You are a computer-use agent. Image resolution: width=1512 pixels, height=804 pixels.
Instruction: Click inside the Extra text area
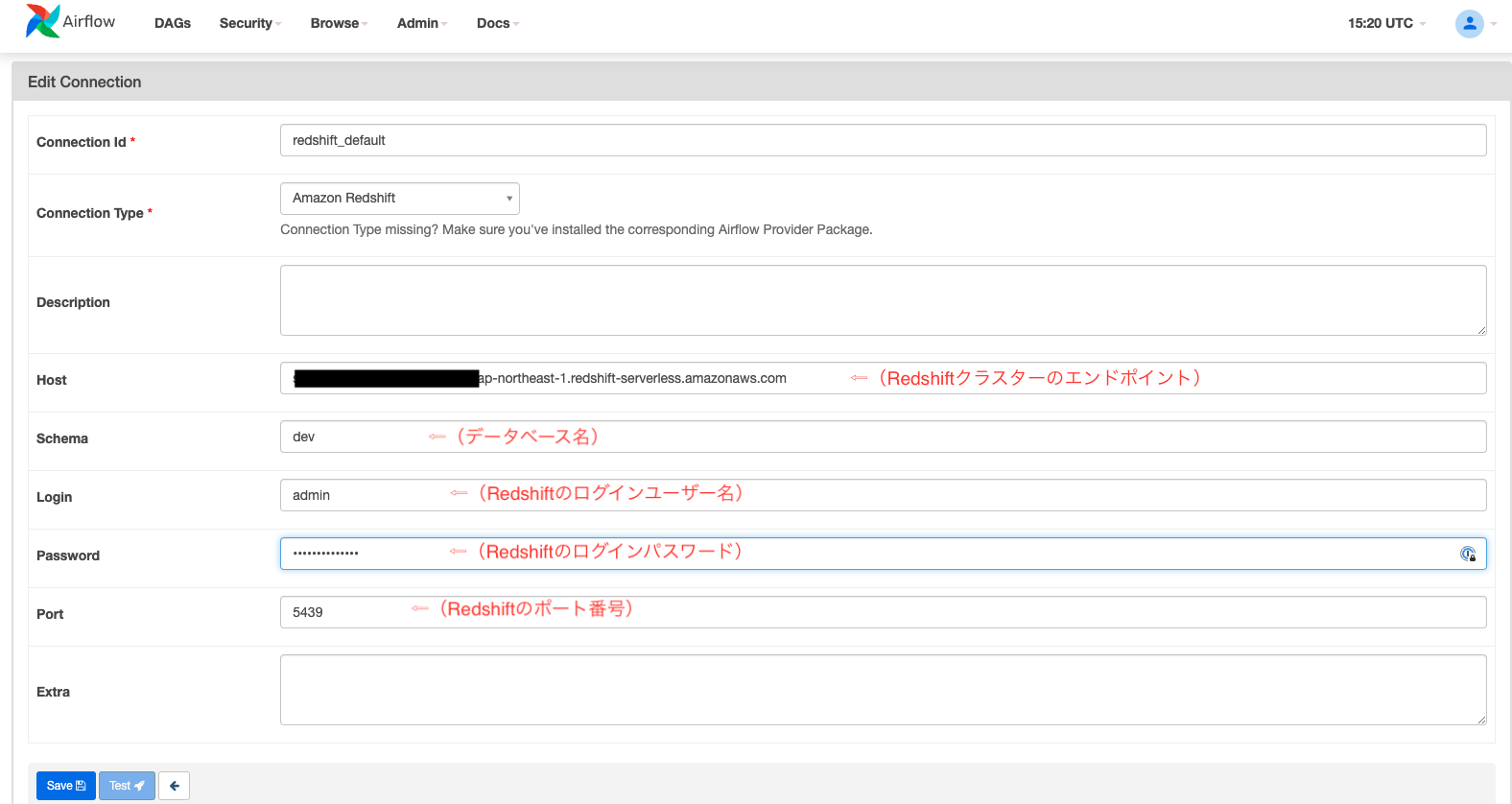(884, 690)
